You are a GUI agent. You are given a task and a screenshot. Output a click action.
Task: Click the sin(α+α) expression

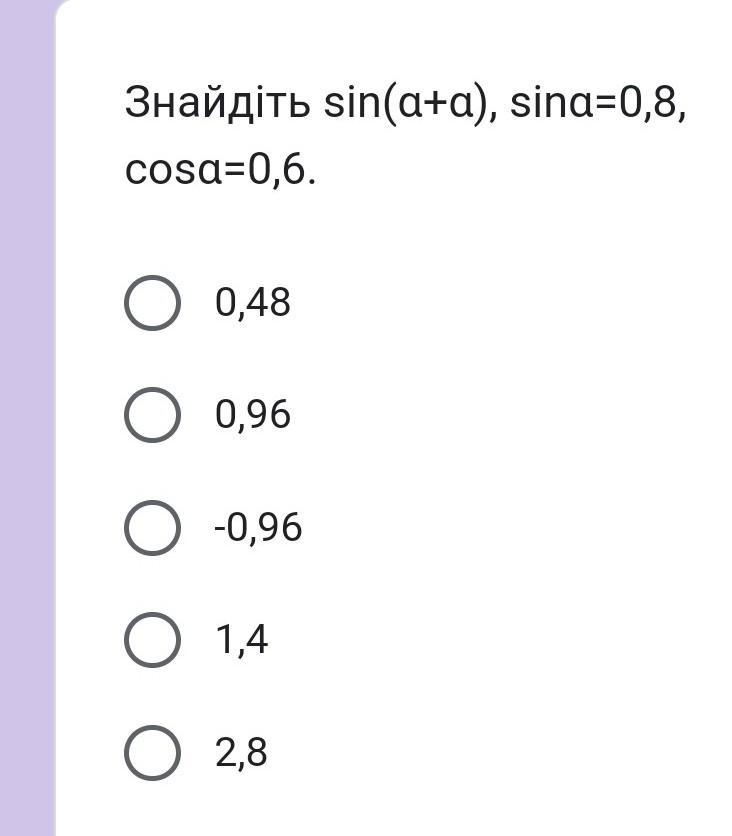410,104
